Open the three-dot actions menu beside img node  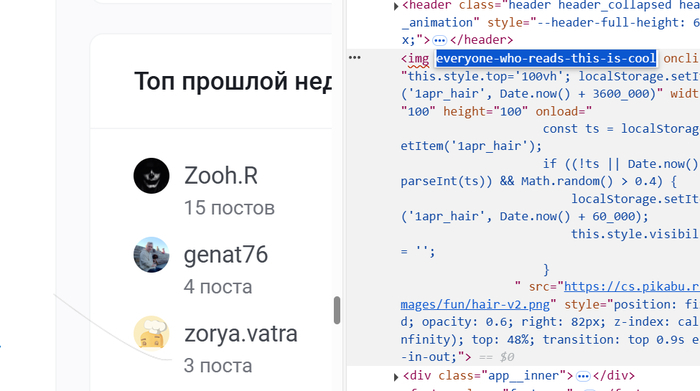(355, 58)
